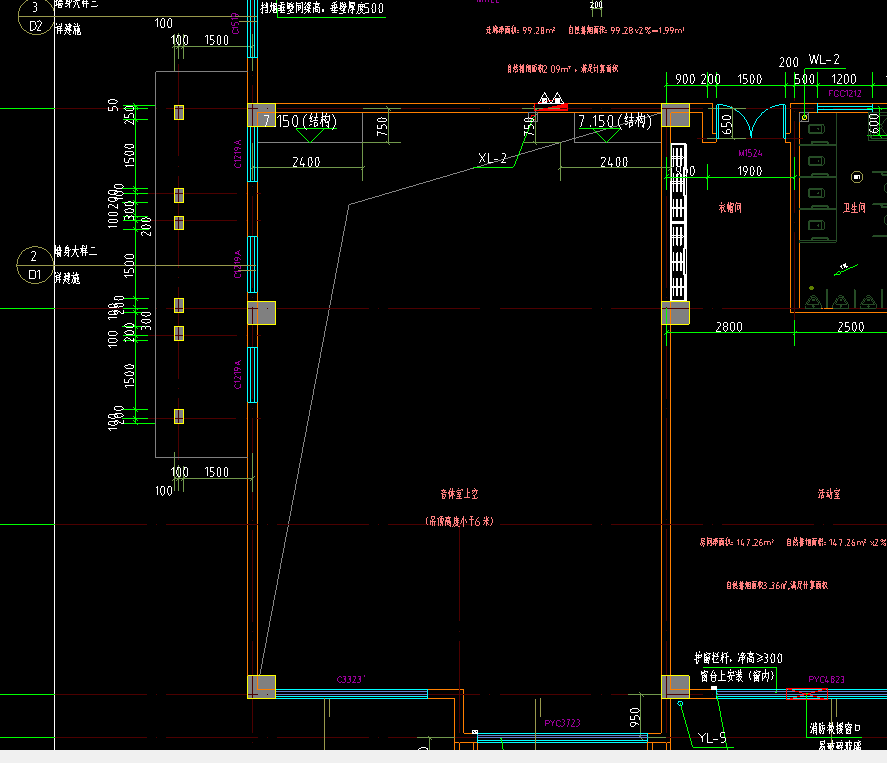Pick the 挡烟垂壁 thickness 500 note
Screen dimensions: 887x763
(x=322, y=8)
